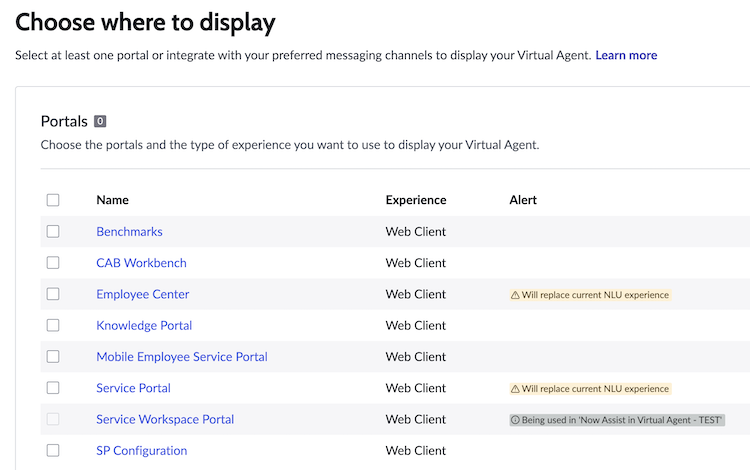Click Web Client in the Service Portal row
This screenshot has width=750, height=470.
click(x=416, y=388)
